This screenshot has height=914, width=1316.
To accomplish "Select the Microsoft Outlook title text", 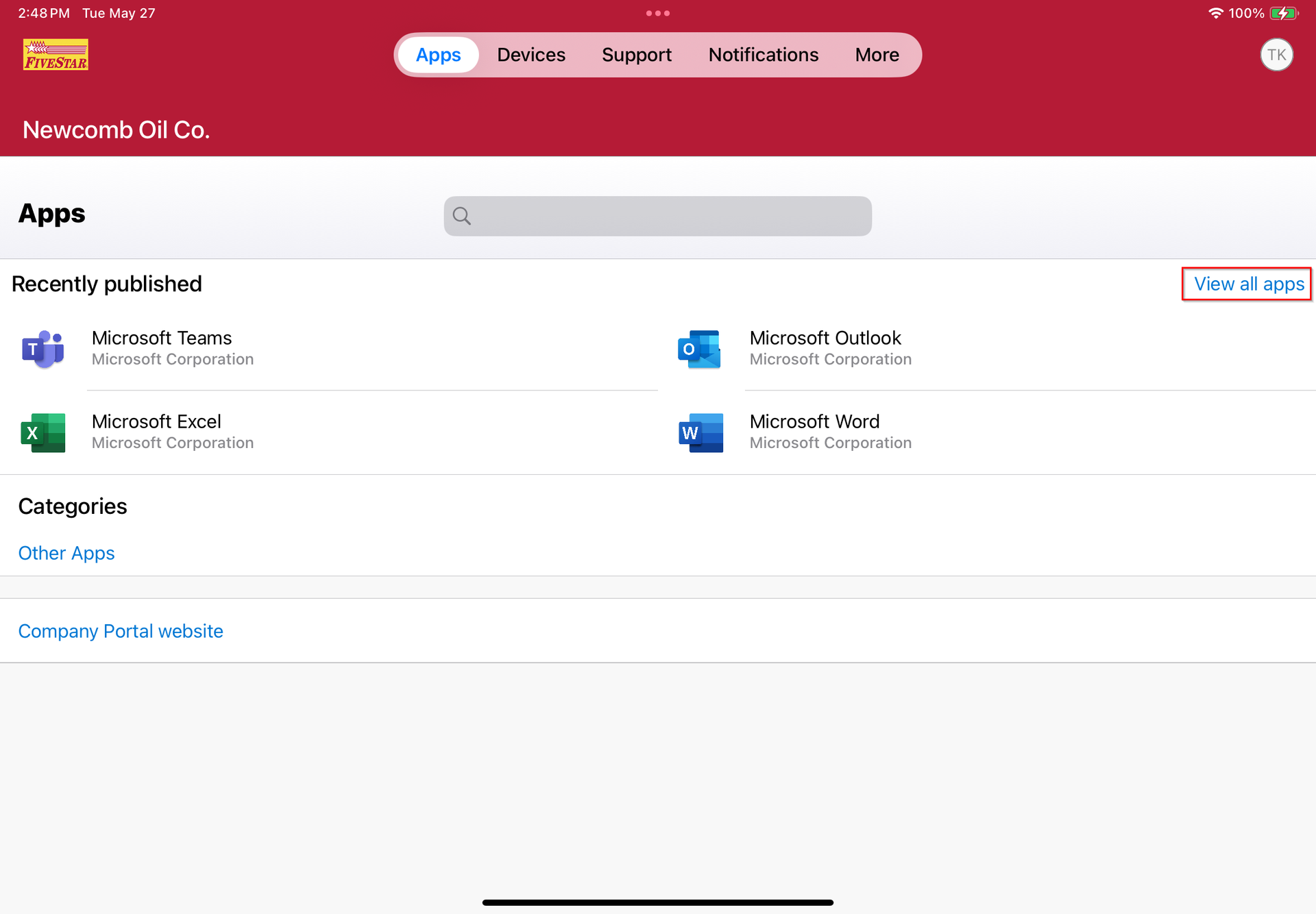I will 825,338.
